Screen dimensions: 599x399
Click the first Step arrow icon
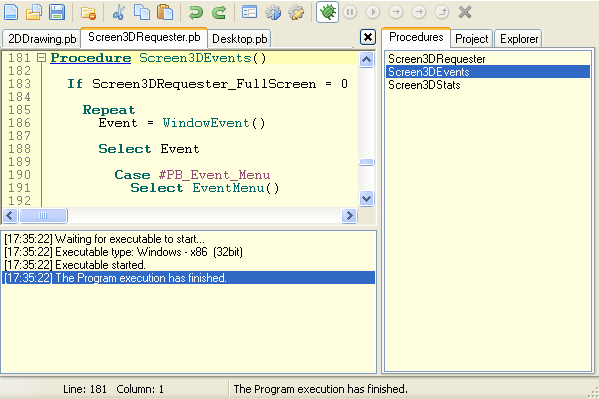[396, 12]
